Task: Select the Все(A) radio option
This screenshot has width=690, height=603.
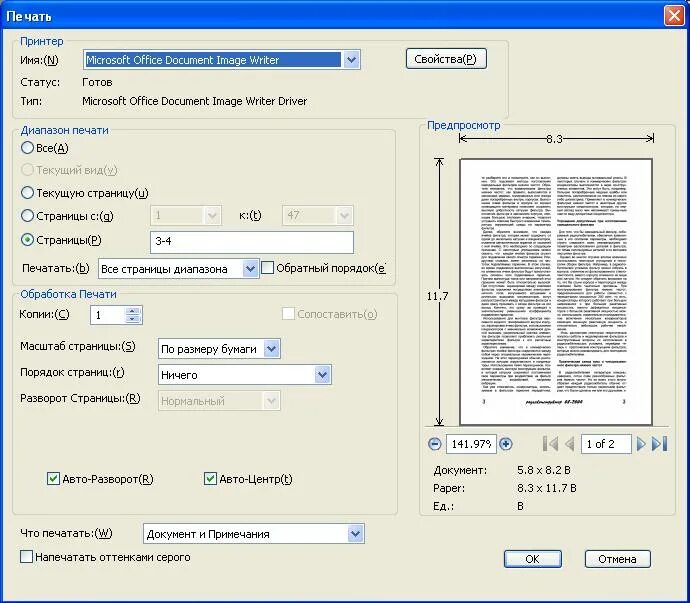Action: pyautogui.click(x=27, y=147)
